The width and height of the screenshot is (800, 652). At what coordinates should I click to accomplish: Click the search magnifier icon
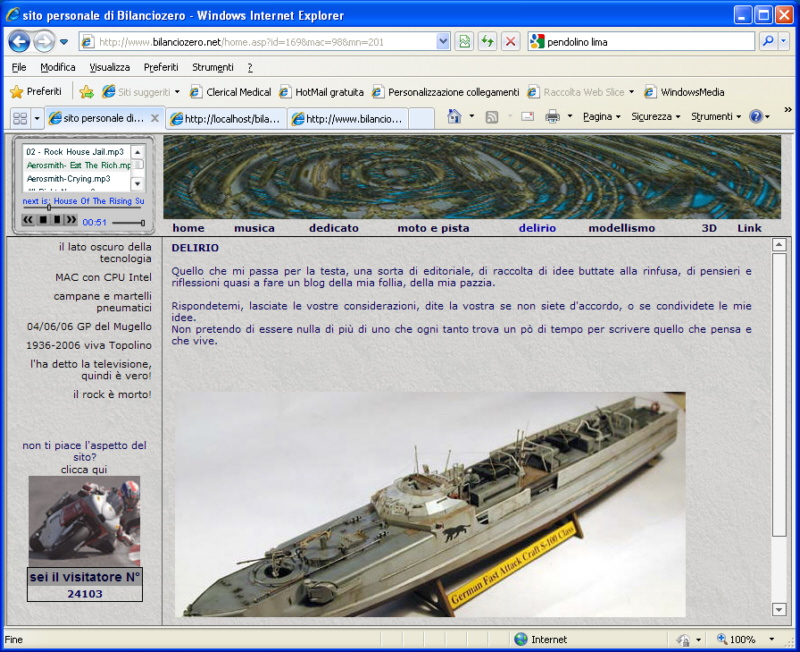click(768, 42)
